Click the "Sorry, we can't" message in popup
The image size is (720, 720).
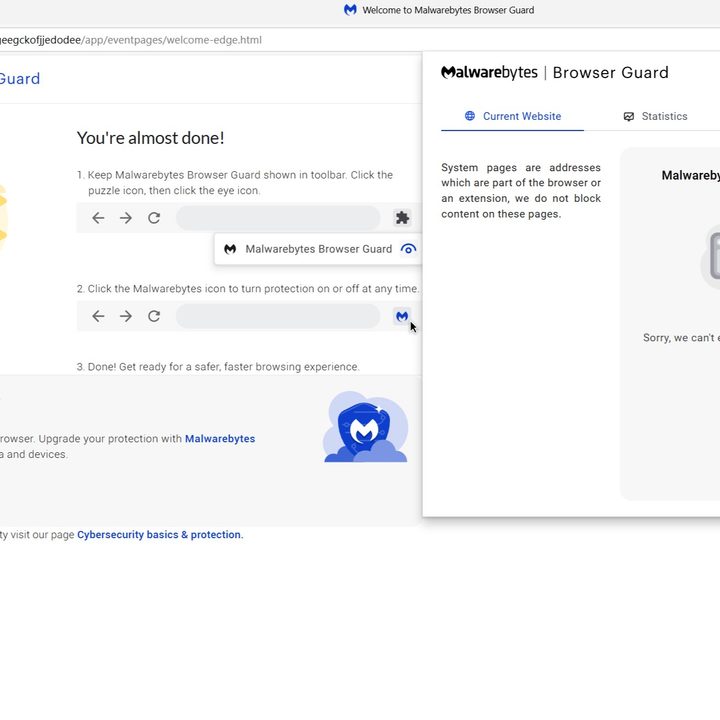tap(681, 338)
